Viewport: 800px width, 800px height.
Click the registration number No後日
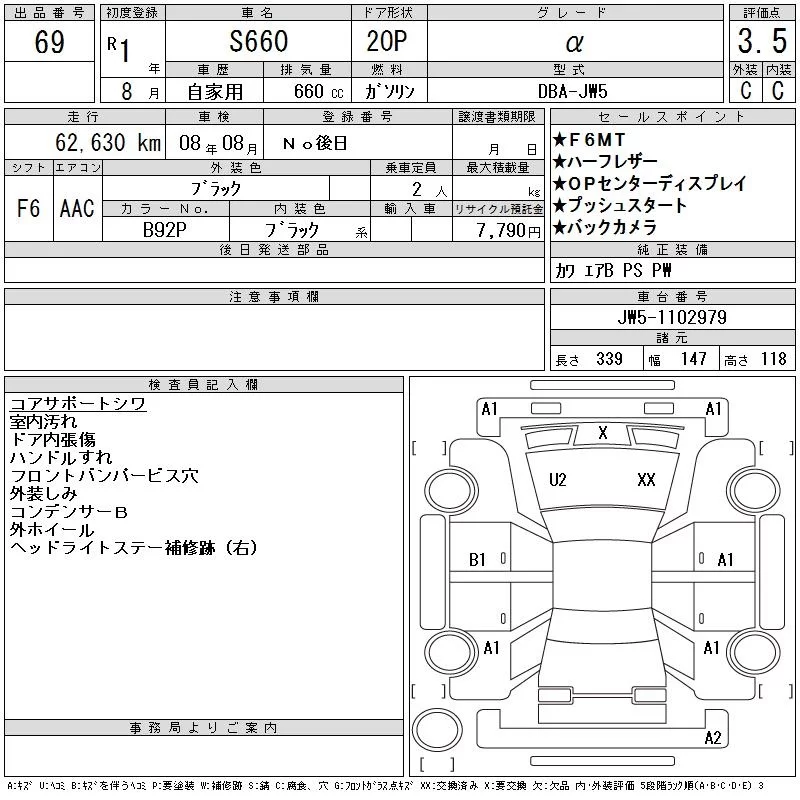pyautogui.click(x=315, y=143)
